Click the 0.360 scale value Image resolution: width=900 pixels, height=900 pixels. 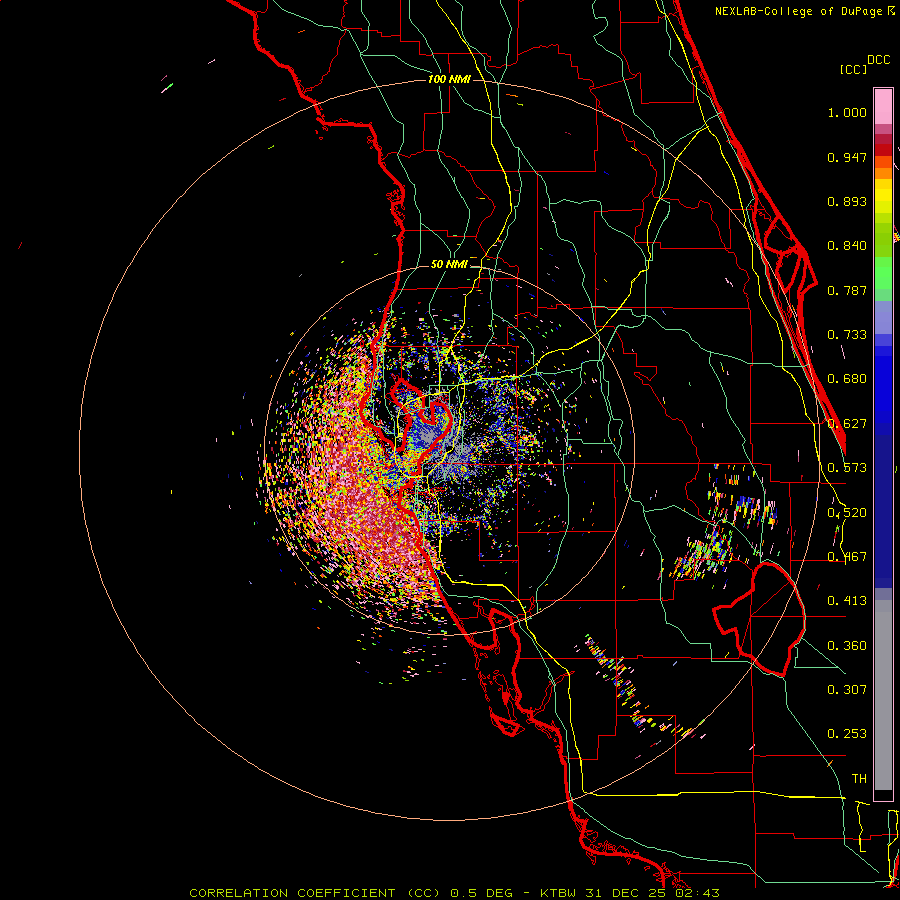847,646
